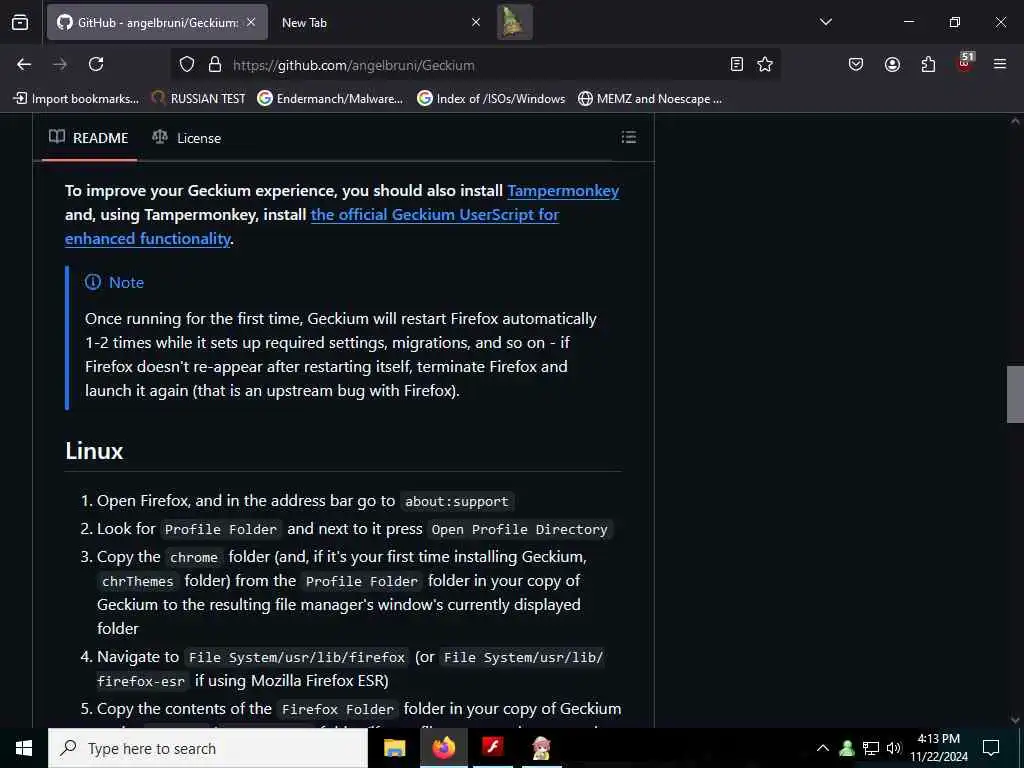This screenshot has height=768, width=1024.
Task: Open Import bookmarks bookmark
Action: pos(76,99)
